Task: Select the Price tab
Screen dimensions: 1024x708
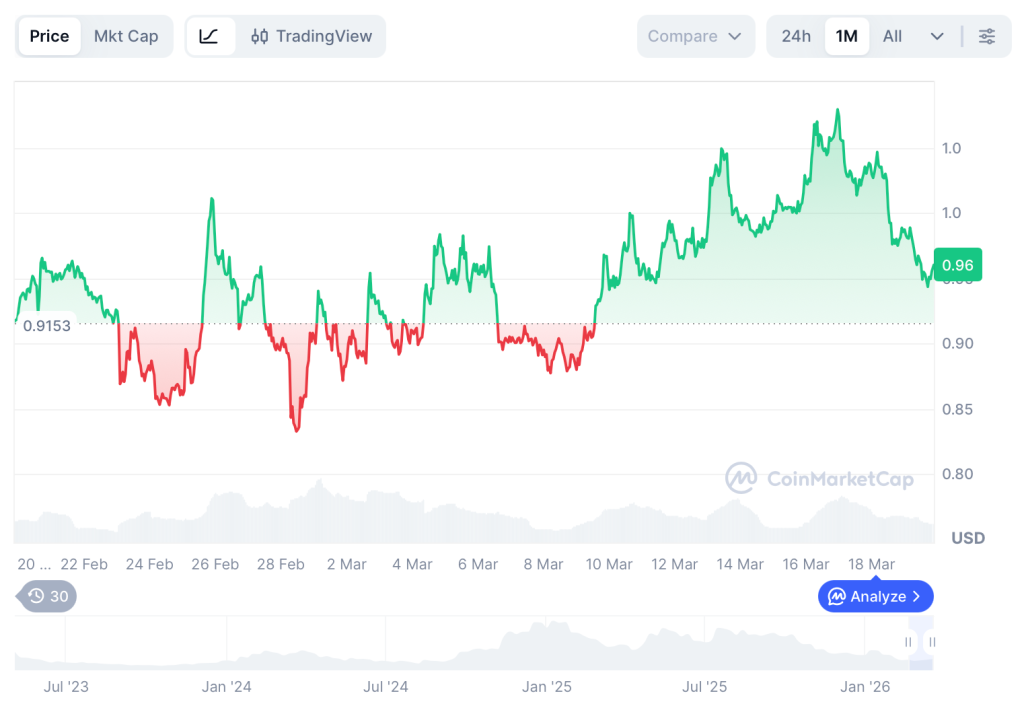Action: point(49,36)
